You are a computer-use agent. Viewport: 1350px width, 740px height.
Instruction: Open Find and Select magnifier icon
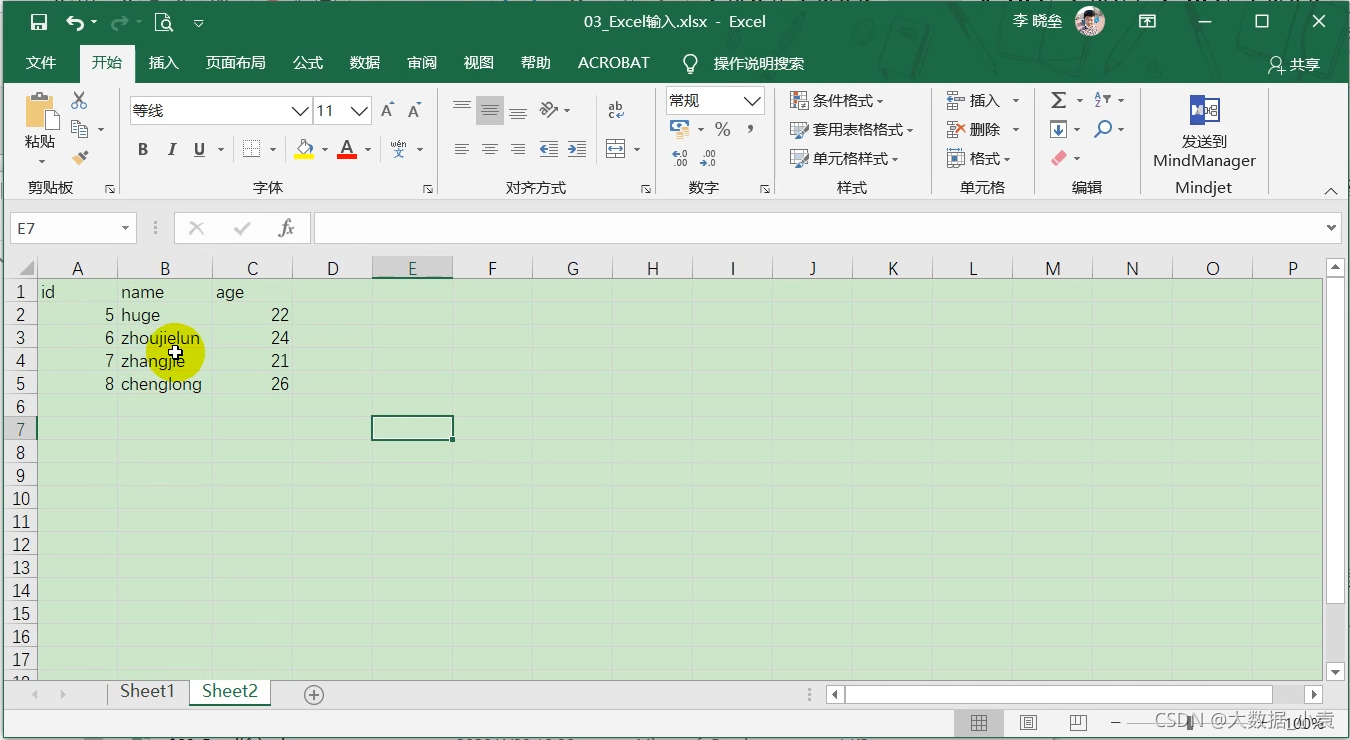(1103, 129)
